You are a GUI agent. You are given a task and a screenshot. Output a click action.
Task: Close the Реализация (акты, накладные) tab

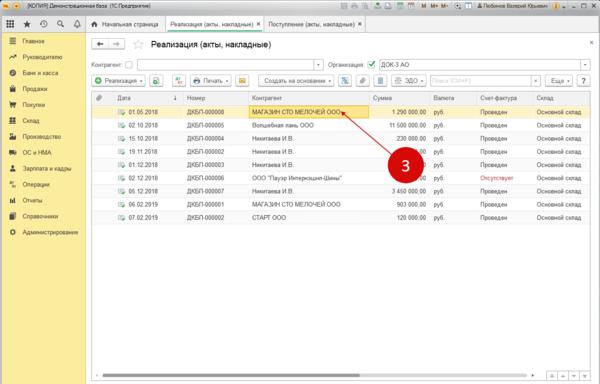click(x=259, y=24)
